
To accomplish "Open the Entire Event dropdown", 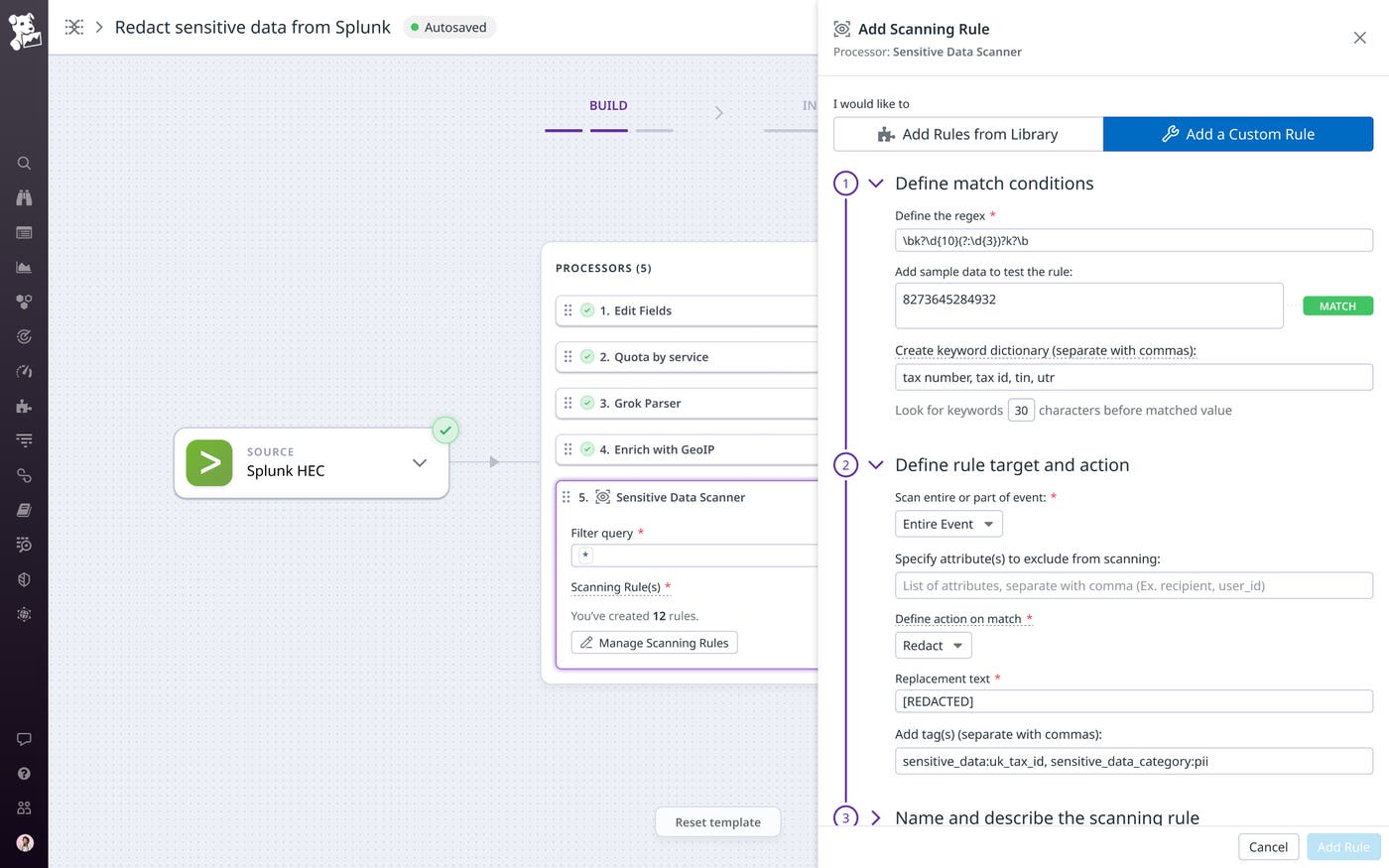I will [947, 523].
